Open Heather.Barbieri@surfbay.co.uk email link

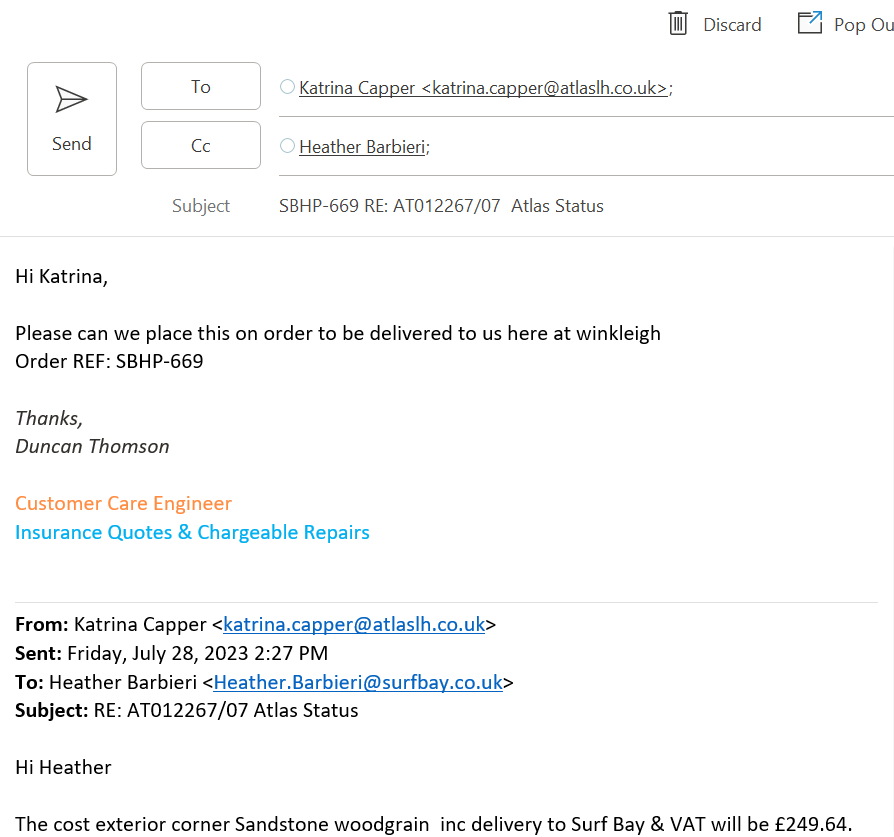click(358, 682)
